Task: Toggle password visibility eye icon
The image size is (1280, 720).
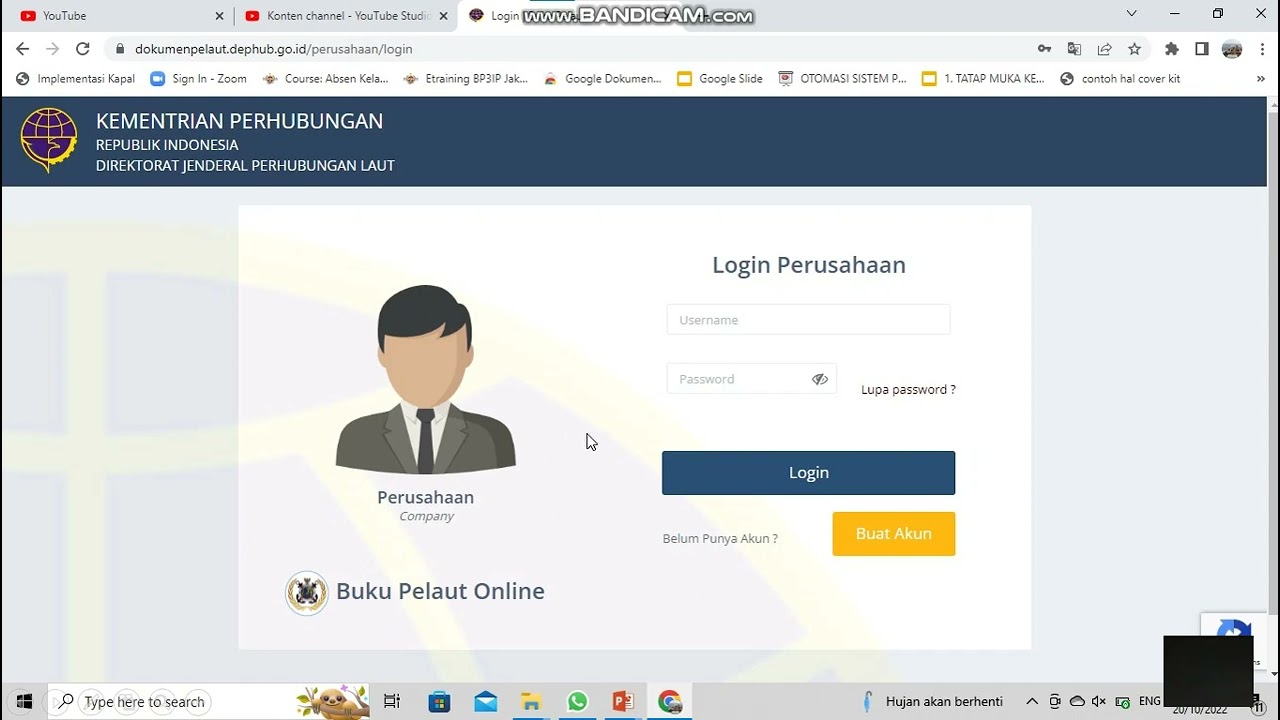Action: coord(820,379)
